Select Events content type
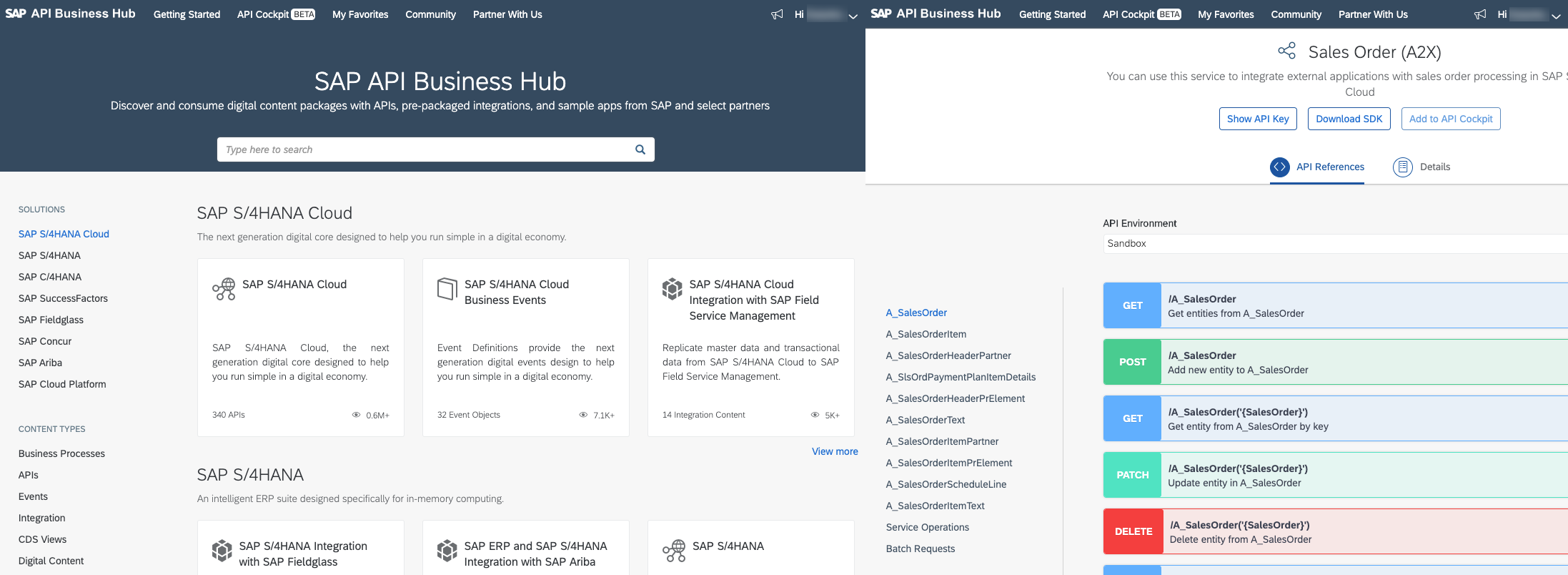The width and height of the screenshot is (1568, 575). pyautogui.click(x=33, y=496)
